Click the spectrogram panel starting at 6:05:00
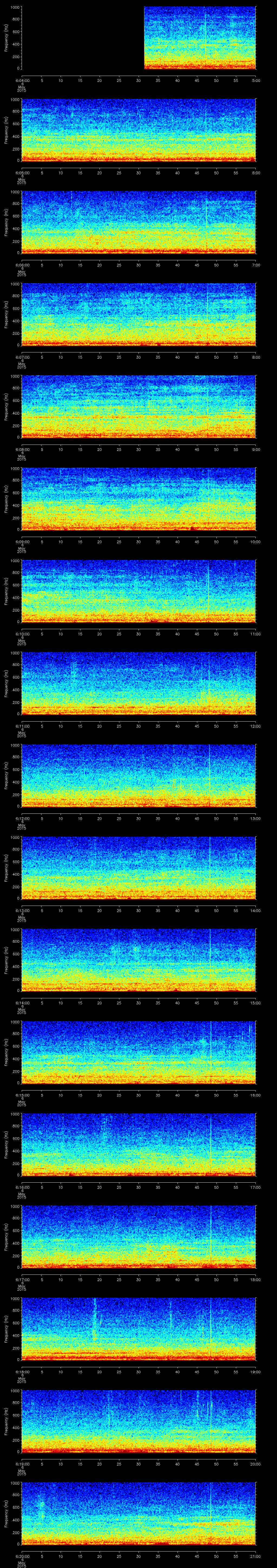The image size is (277, 1568). point(139,130)
